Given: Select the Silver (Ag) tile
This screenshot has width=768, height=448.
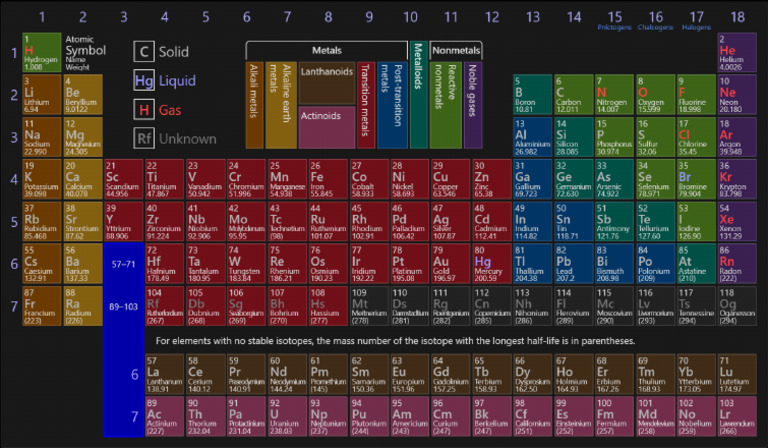Looking at the screenshot, I should point(451,221).
